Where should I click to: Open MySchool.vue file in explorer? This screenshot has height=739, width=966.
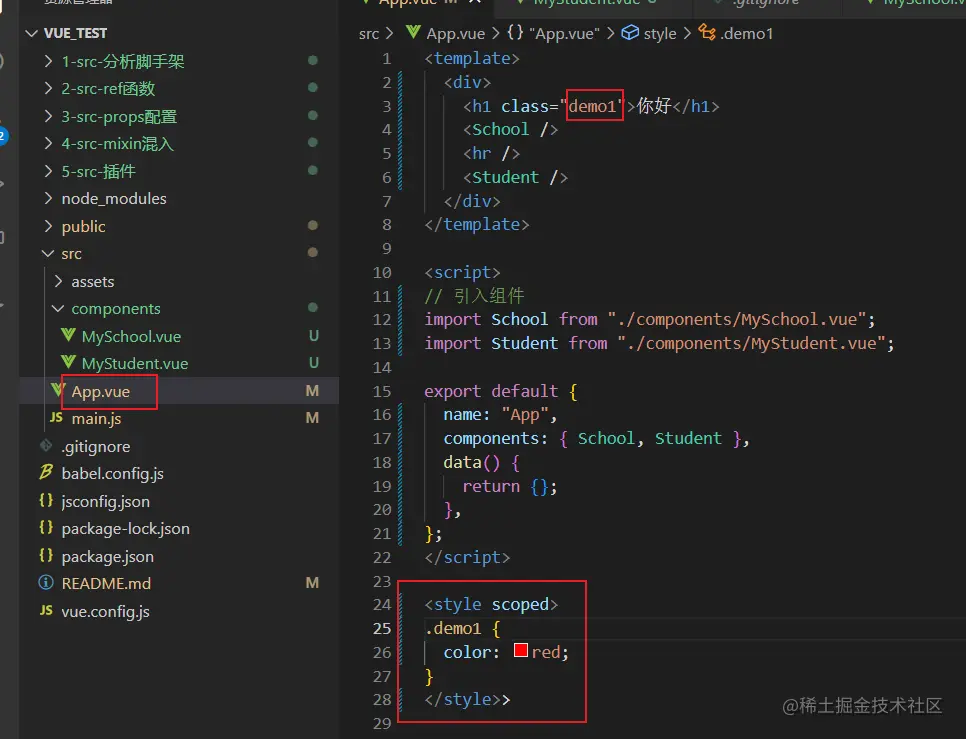[131, 336]
